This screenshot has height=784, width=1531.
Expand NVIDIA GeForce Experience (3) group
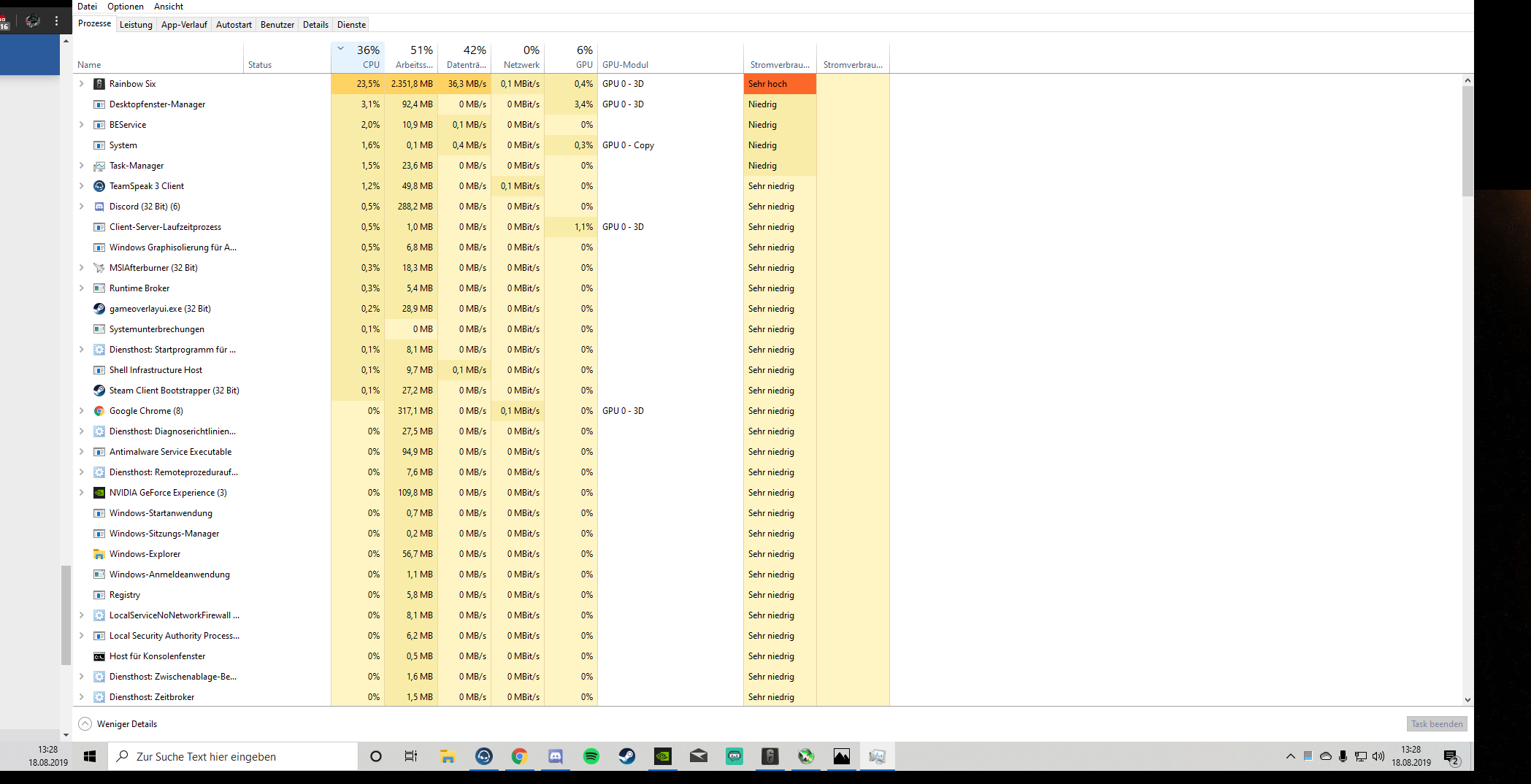pyautogui.click(x=82, y=493)
